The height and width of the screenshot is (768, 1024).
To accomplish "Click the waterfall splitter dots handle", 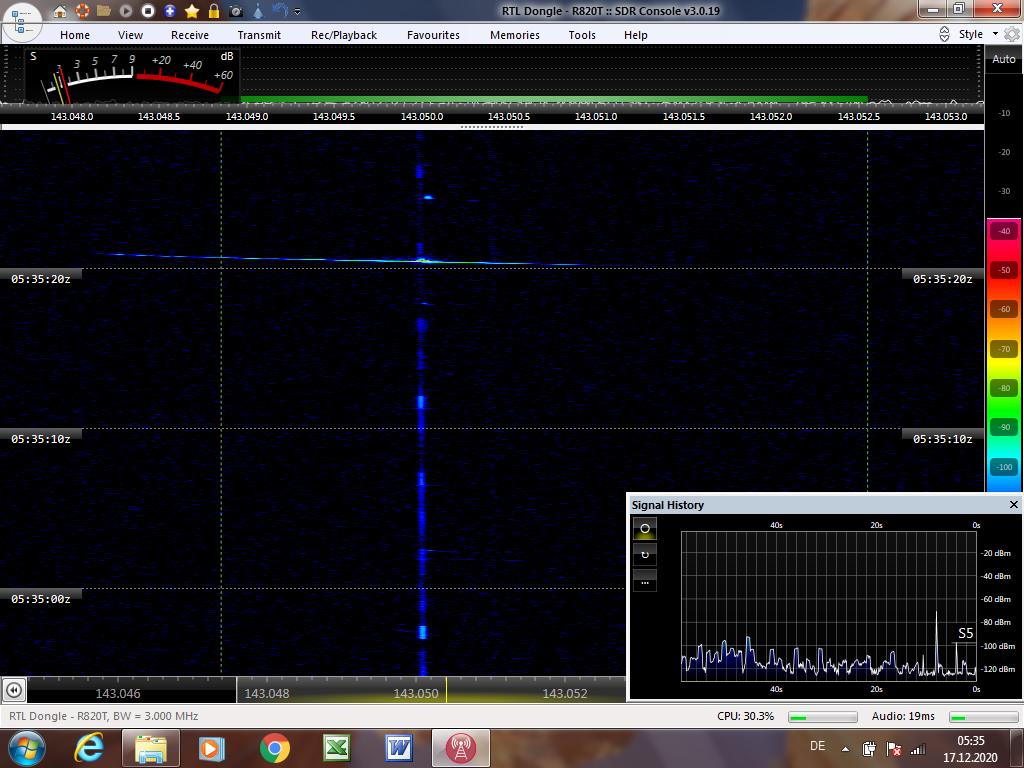I will pos(492,127).
